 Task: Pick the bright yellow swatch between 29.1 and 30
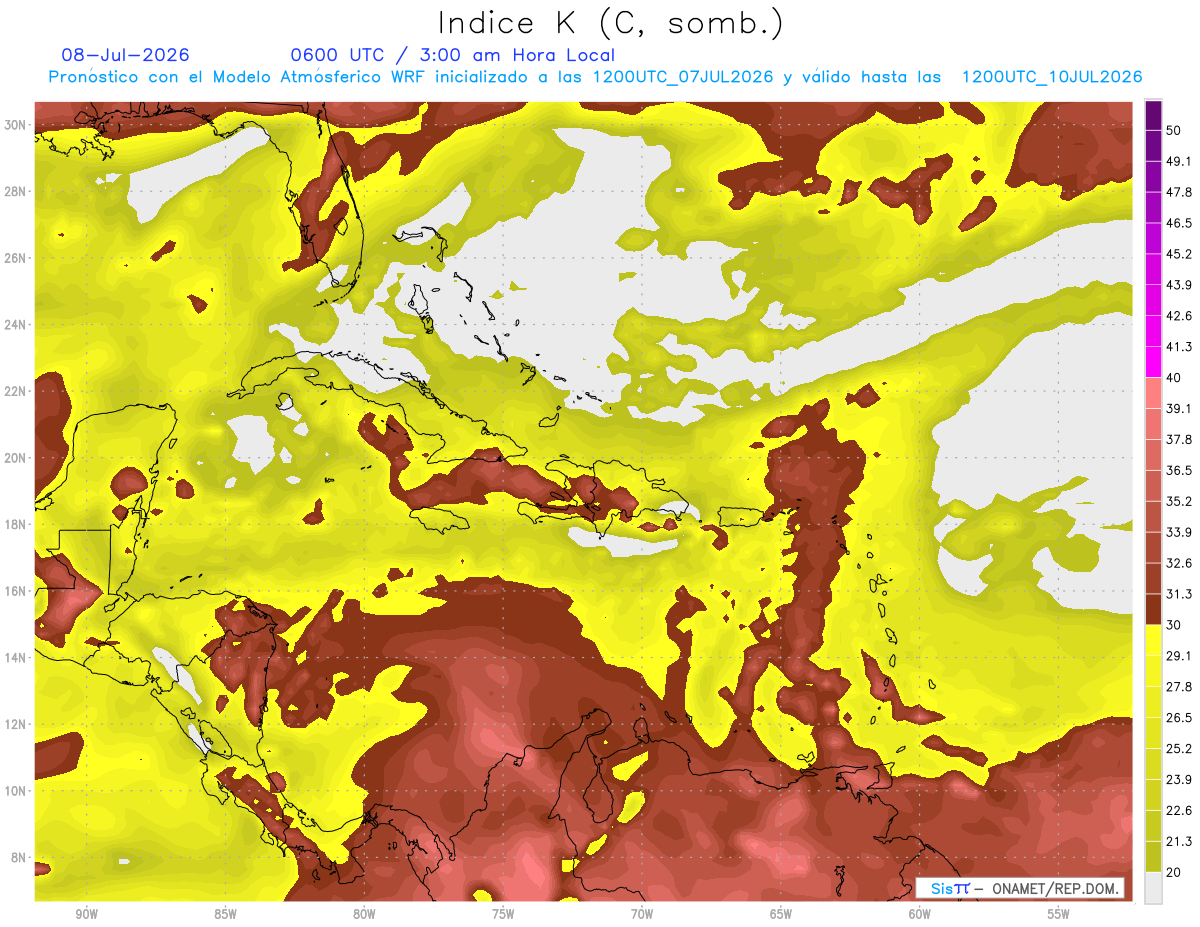pos(1153,640)
